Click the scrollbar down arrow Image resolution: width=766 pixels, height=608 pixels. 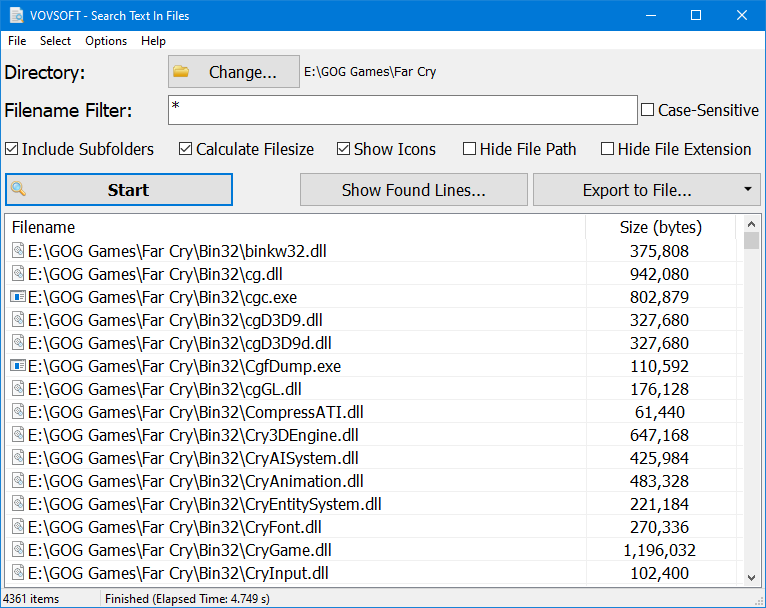pos(751,578)
